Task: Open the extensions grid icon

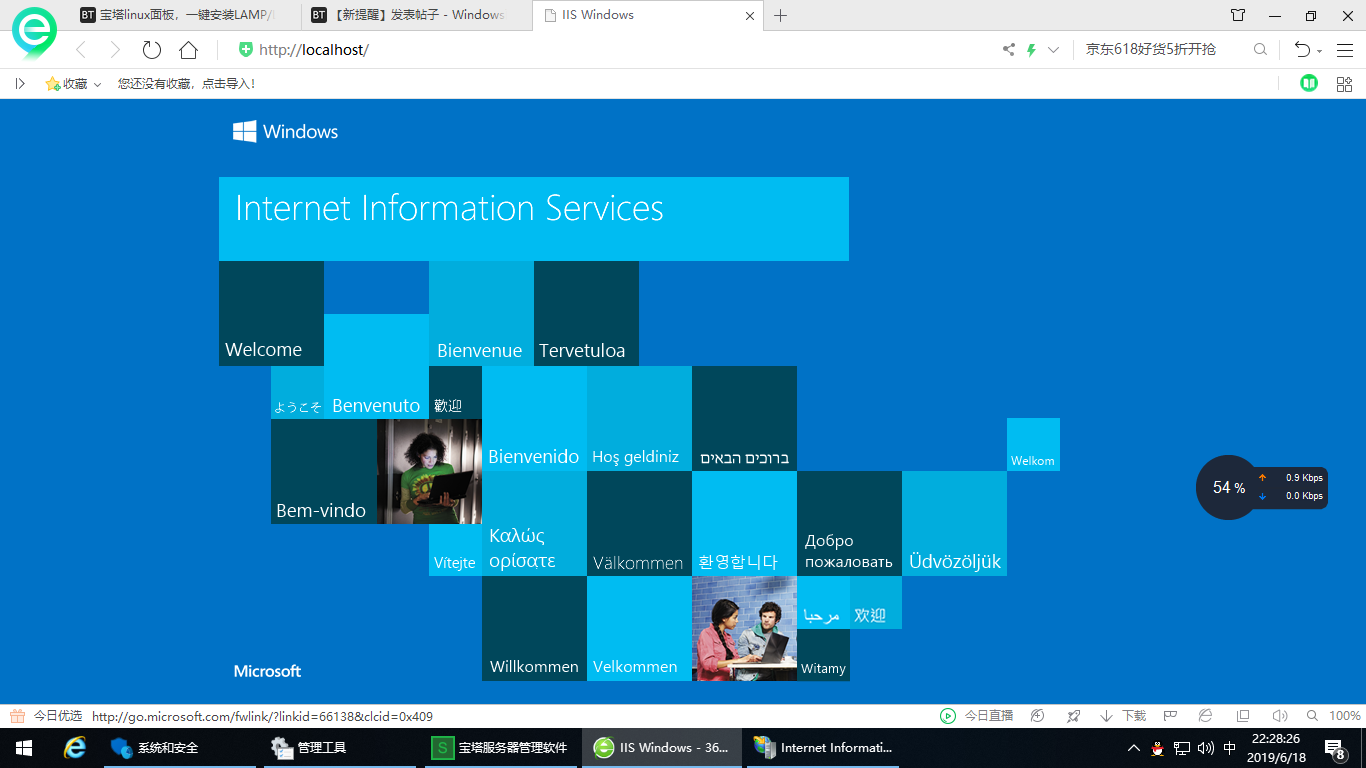Action: tap(1344, 84)
